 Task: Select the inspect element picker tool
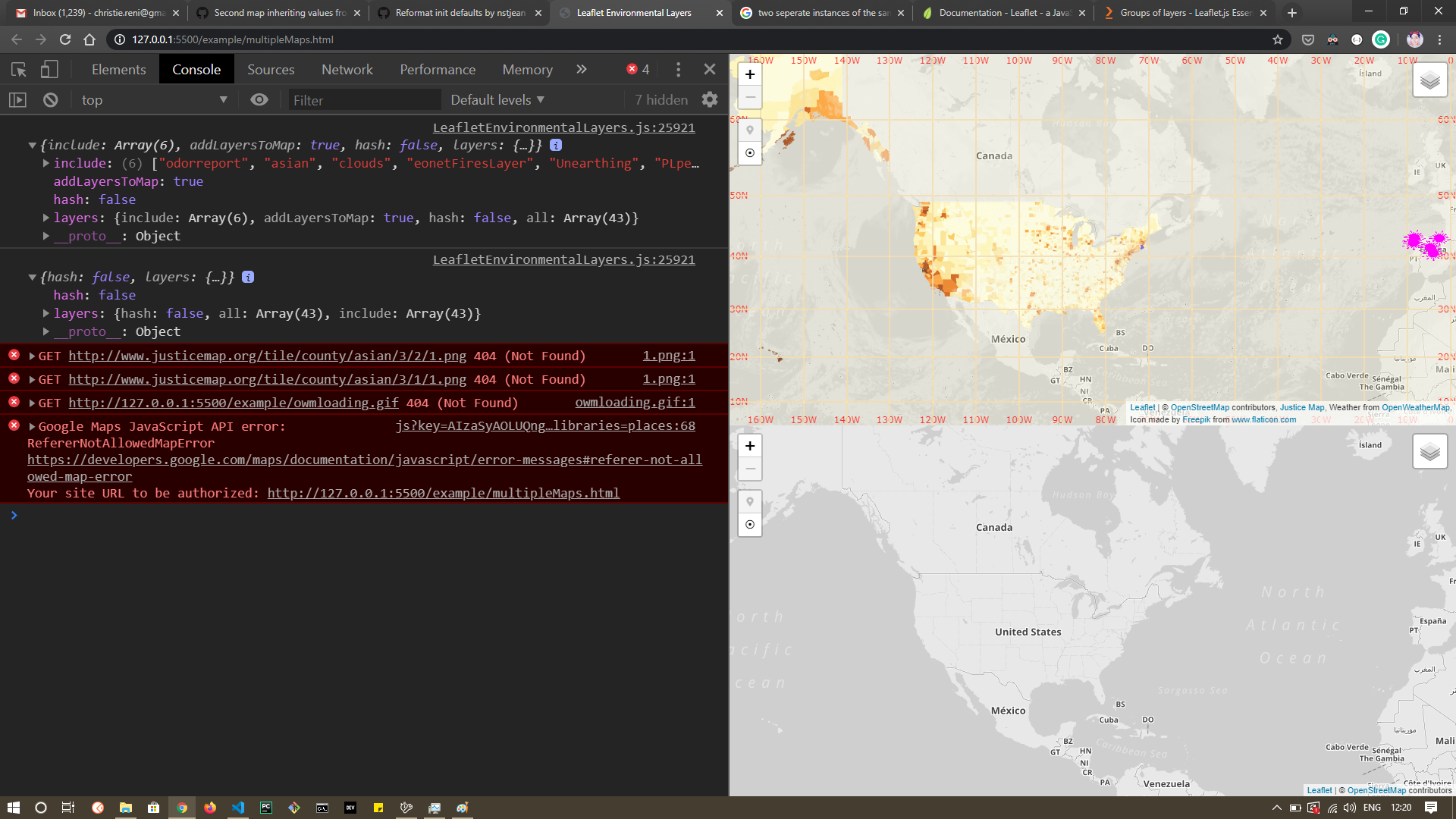pos(19,69)
